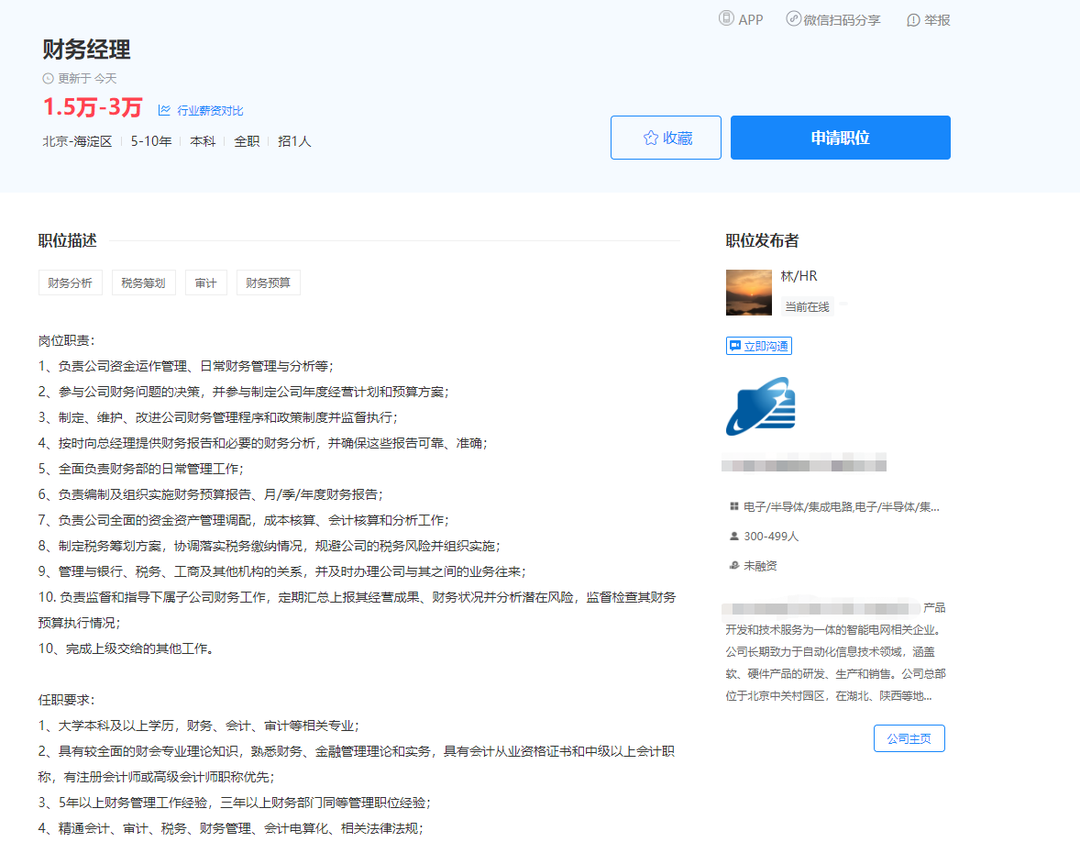
Task: Click recruiter name 林/HR
Action: point(799,276)
